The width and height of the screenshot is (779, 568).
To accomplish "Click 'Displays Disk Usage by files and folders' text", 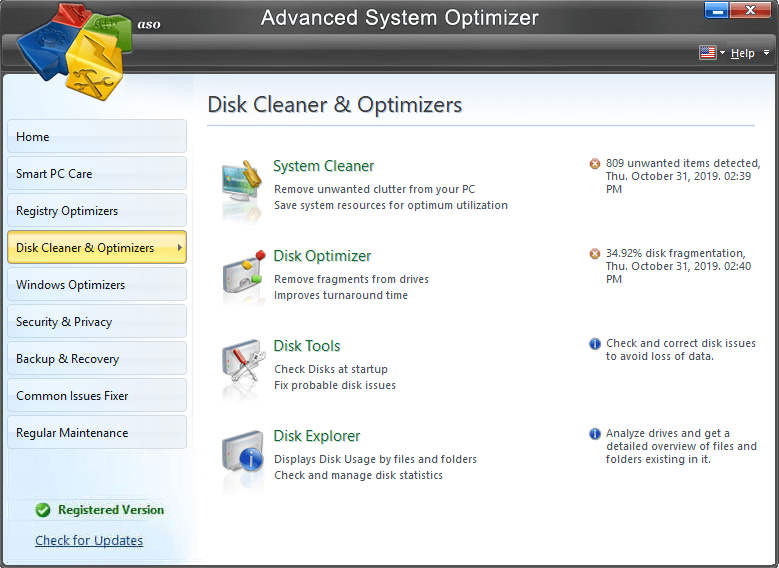I will (375, 459).
